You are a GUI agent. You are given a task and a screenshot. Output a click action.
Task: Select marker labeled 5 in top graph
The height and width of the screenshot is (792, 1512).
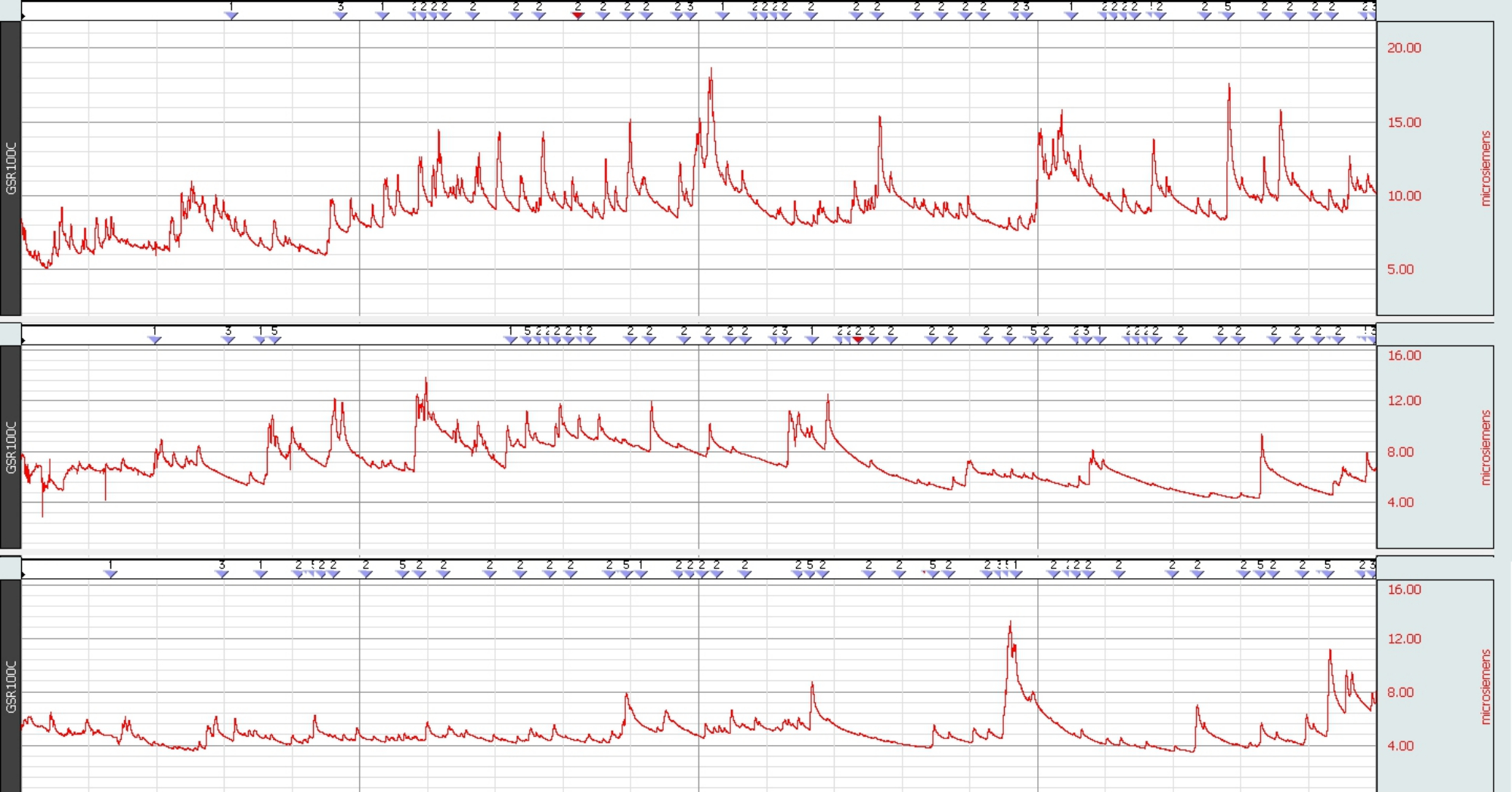(x=1228, y=15)
